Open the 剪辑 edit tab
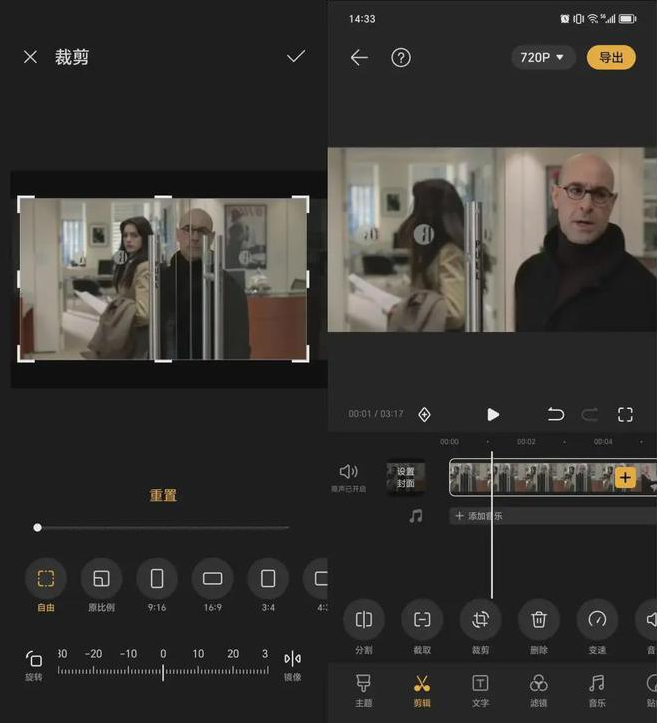Viewport: 657px width, 724px height. click(x=422, y=691)
